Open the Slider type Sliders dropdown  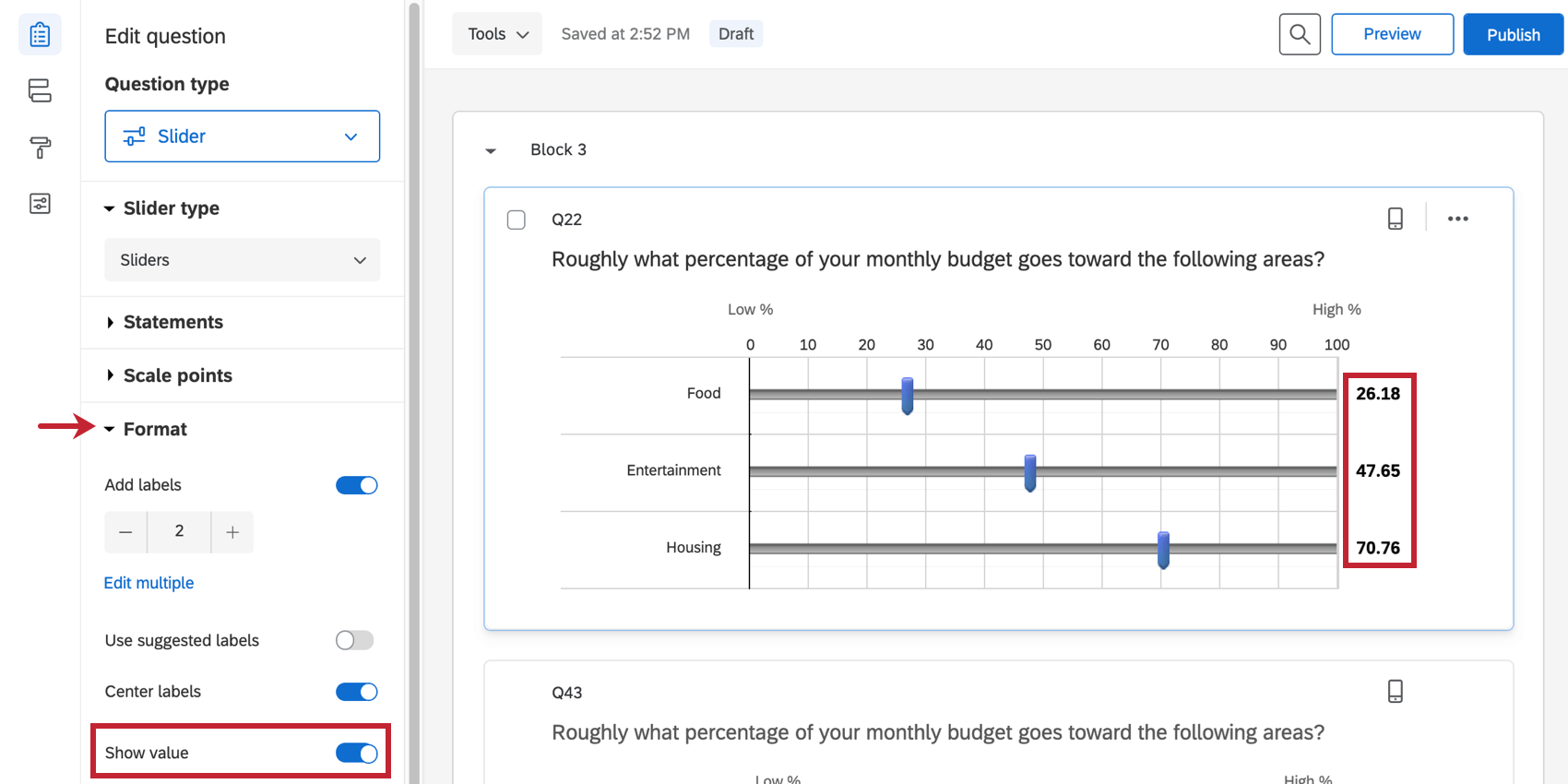point(243,260)
